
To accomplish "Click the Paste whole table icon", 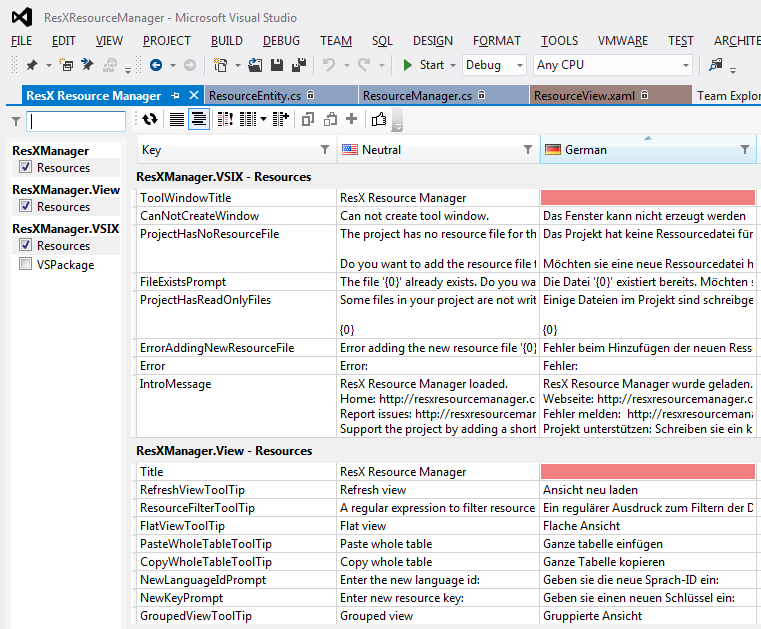I will [x=330, y=119].
